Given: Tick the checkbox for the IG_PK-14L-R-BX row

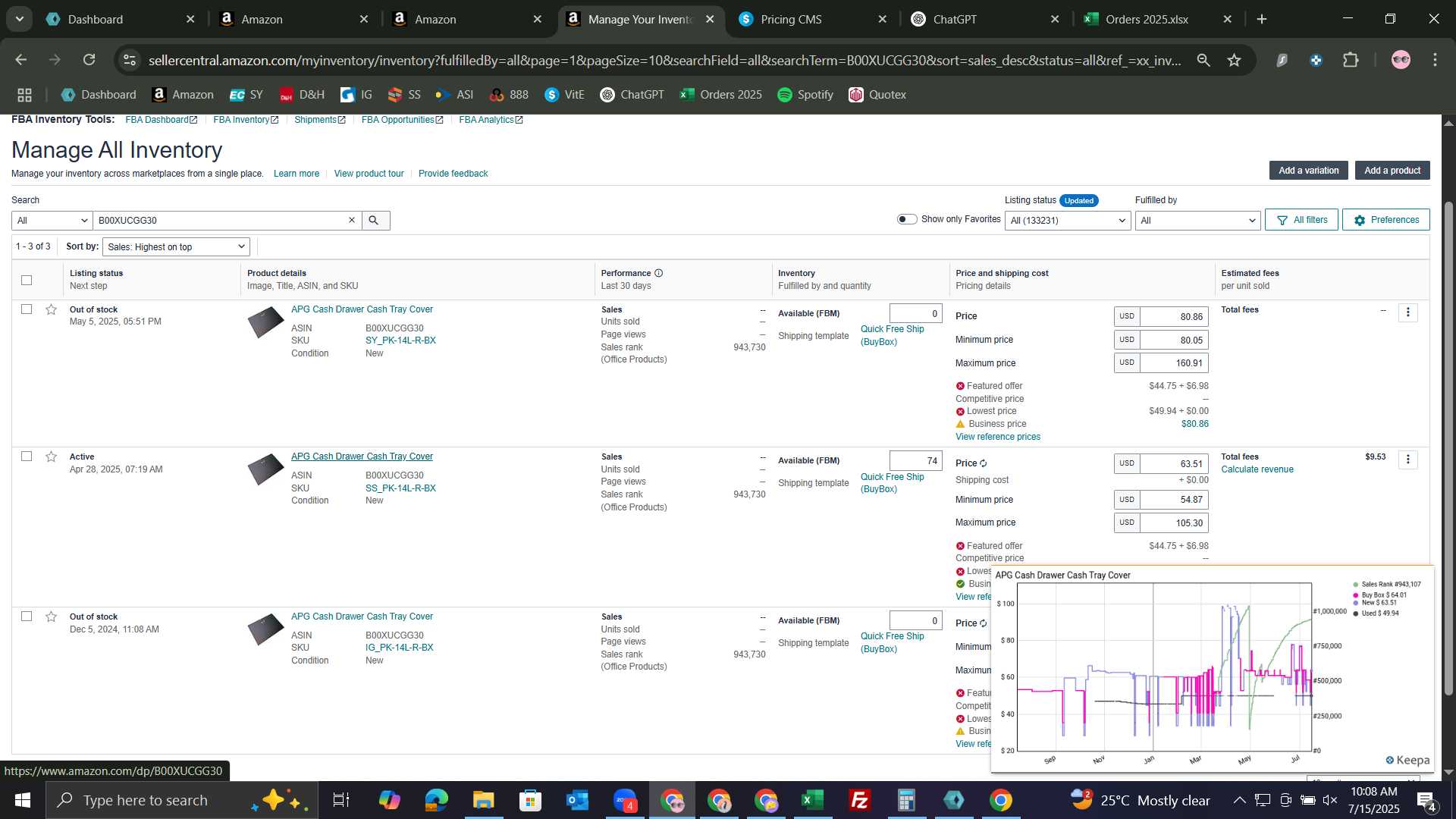Looking at the screenshot, I should [x=27, y=617].
